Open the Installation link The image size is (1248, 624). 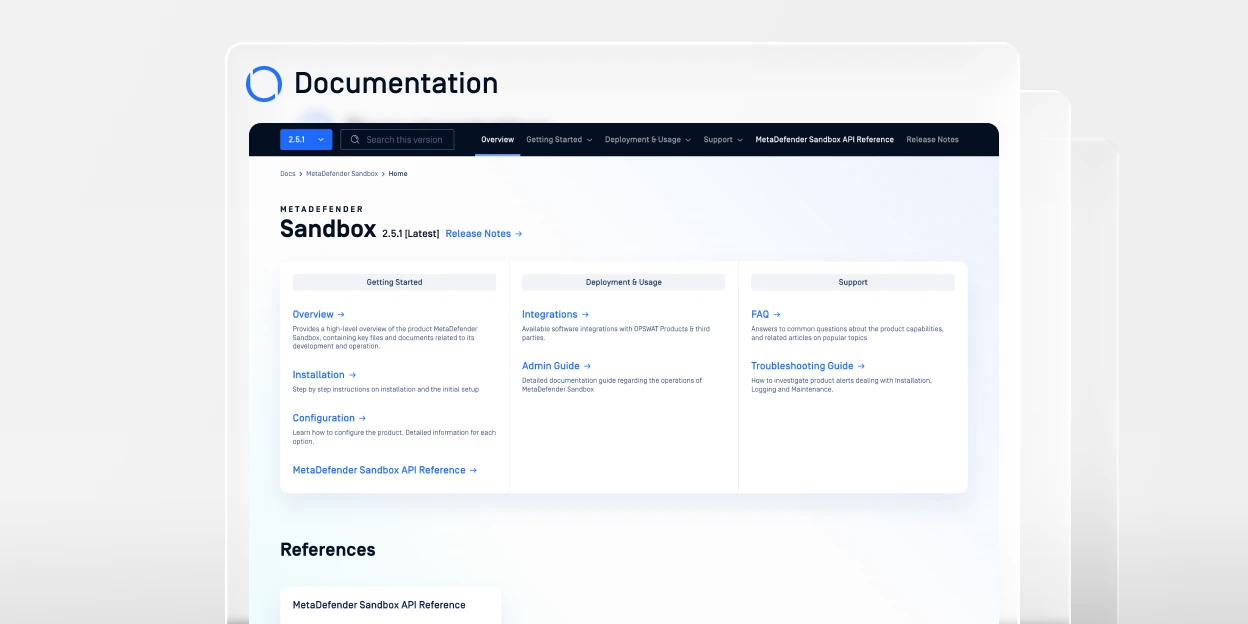pos(324,375)
